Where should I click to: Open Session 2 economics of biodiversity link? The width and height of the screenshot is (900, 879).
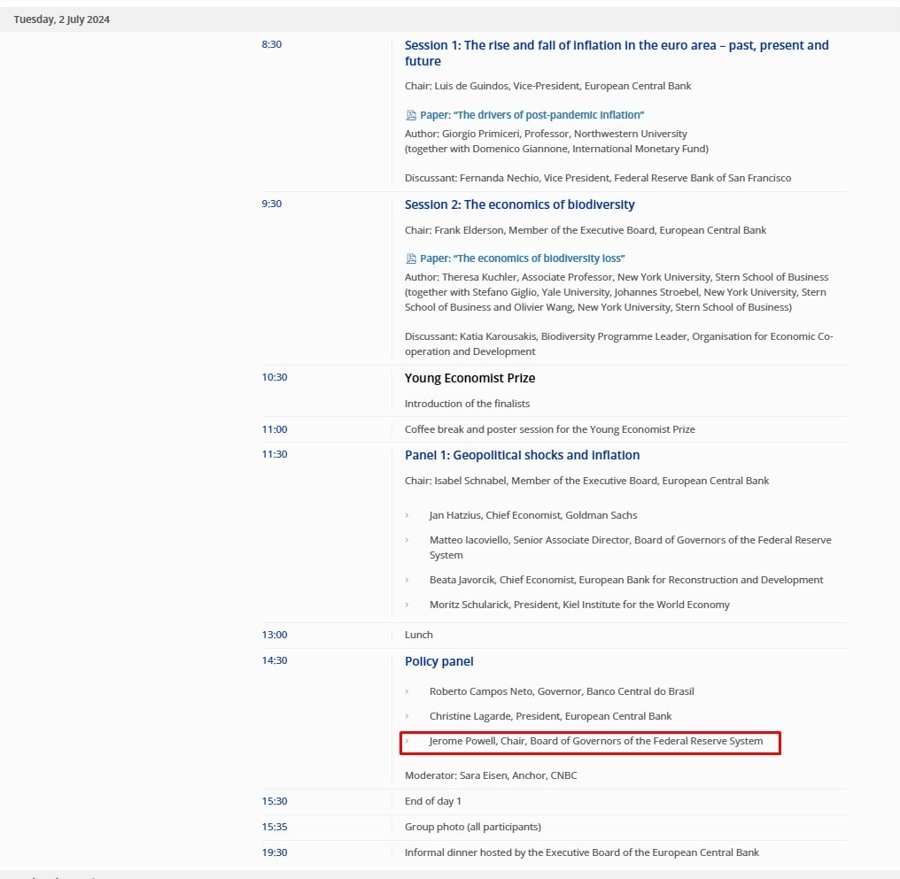tap(519, 205)
